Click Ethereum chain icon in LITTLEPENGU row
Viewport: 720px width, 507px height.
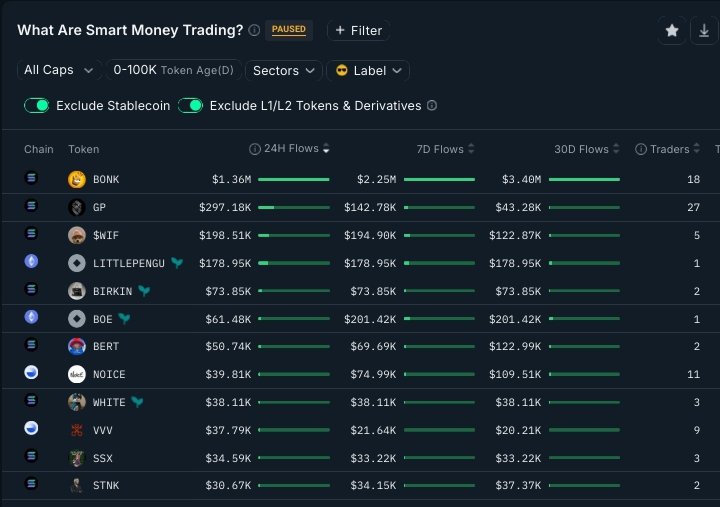[31, 261]
